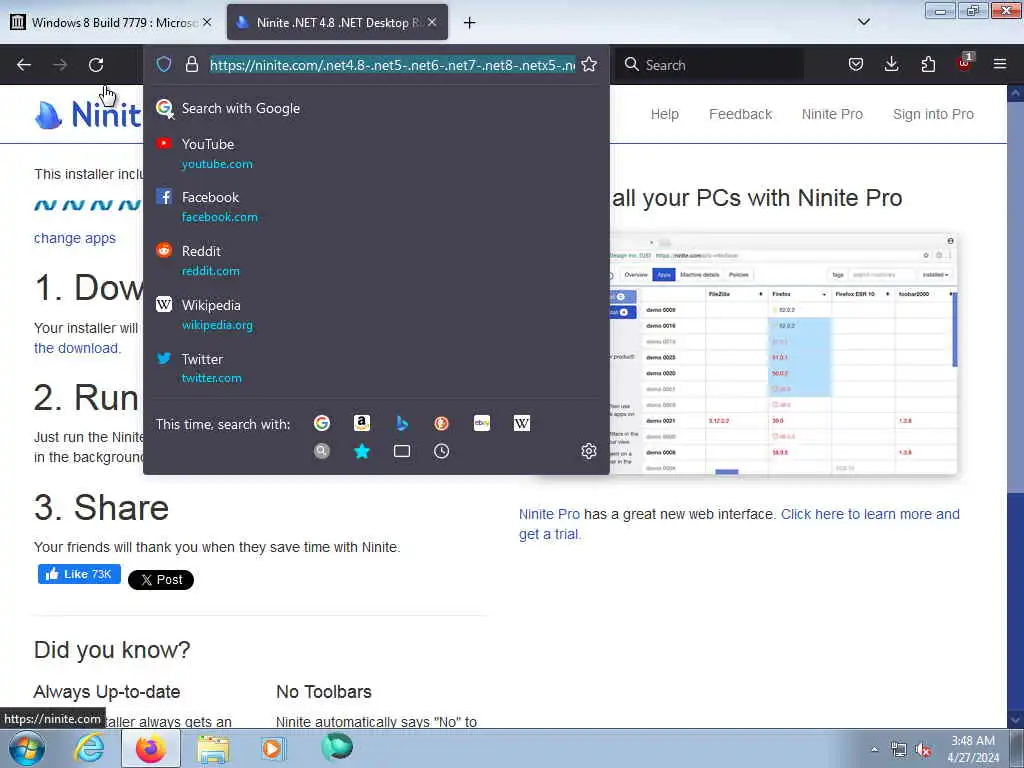The width and height of the screenshot is (1024, 768).
Task: Click the Ninite logo
Action: tap(88, 115)
